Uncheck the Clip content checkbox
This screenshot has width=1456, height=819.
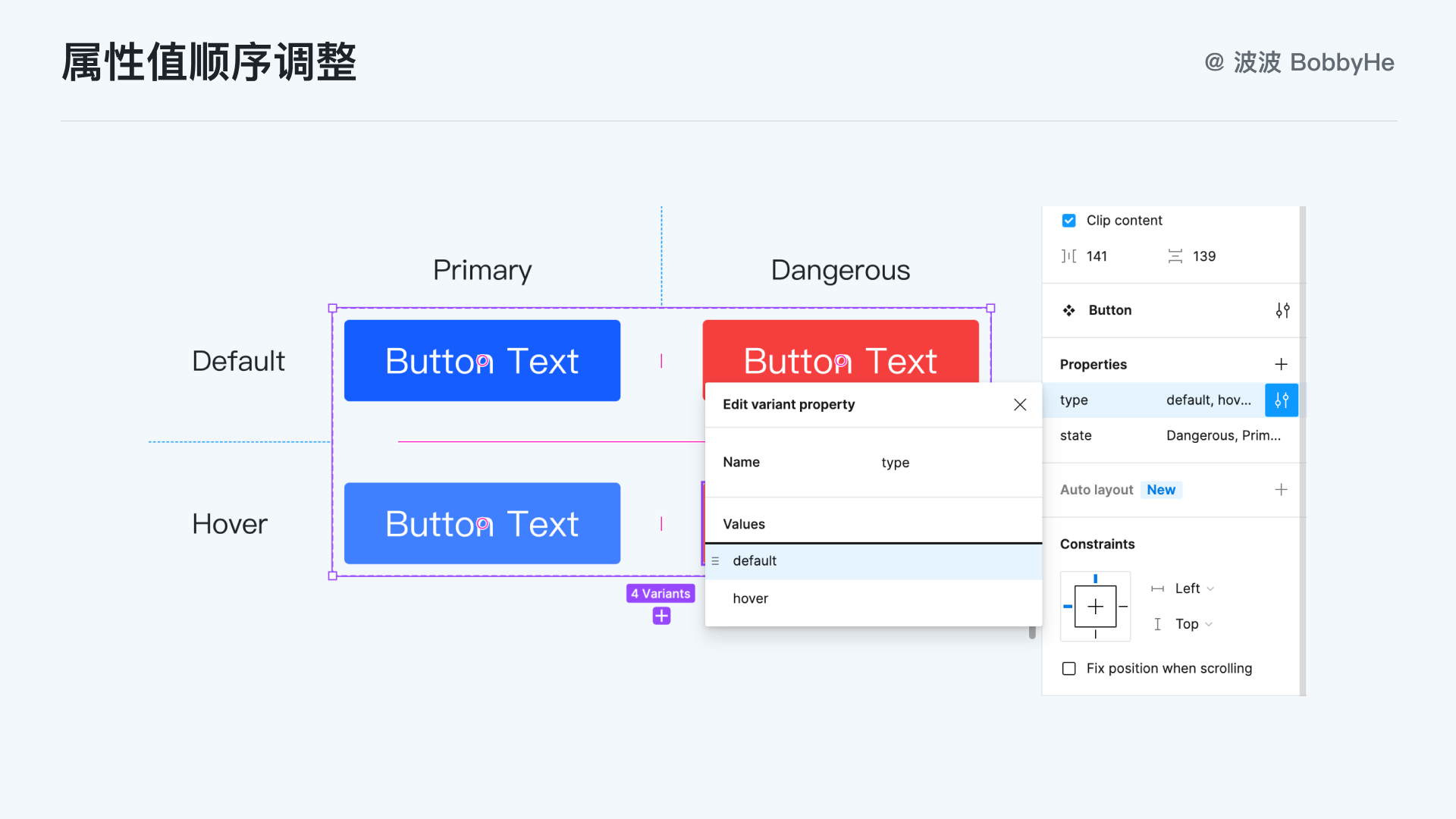pyautogui.click(x=1068, y=221)
